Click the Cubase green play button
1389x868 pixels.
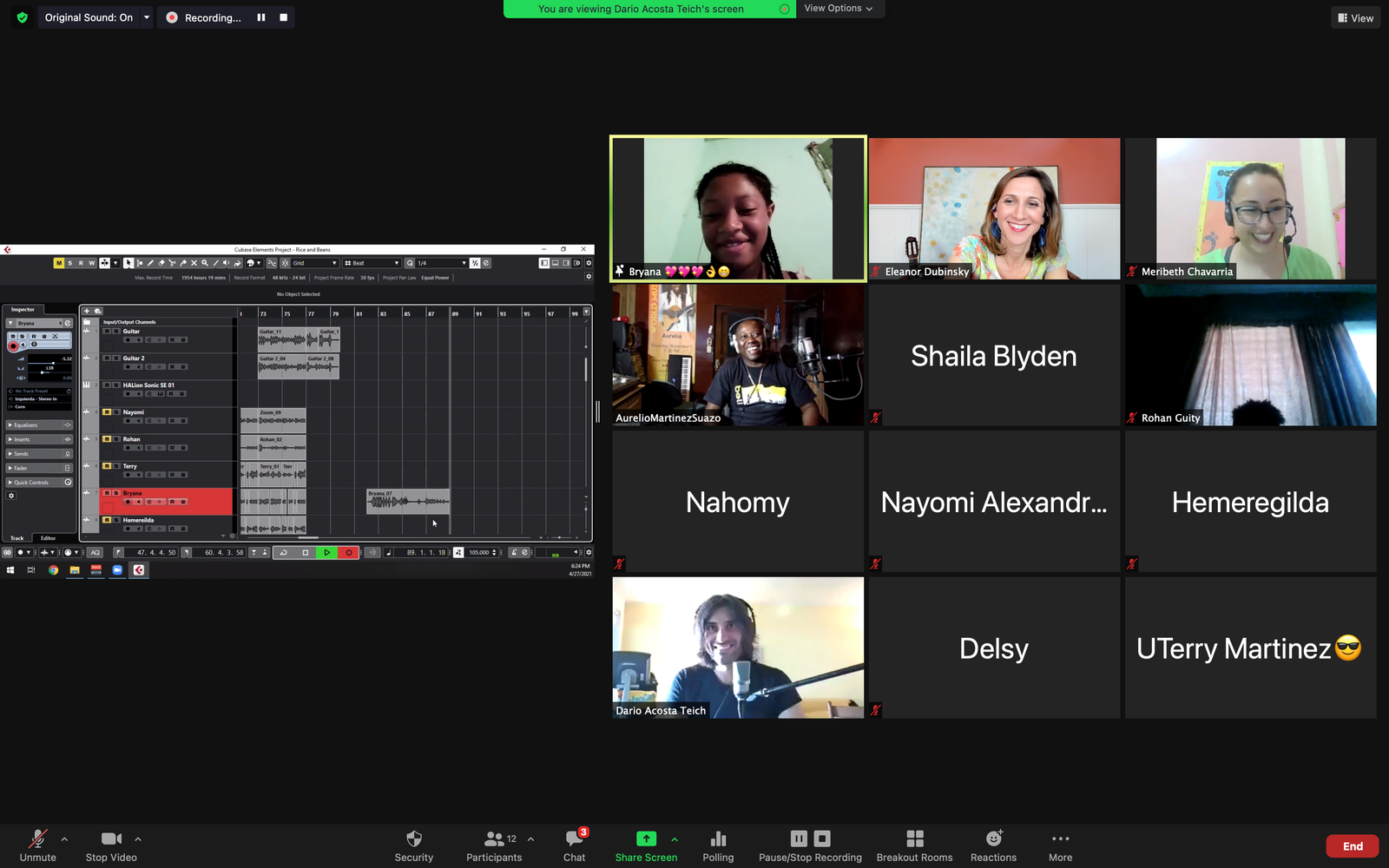[x=326, y=552]
